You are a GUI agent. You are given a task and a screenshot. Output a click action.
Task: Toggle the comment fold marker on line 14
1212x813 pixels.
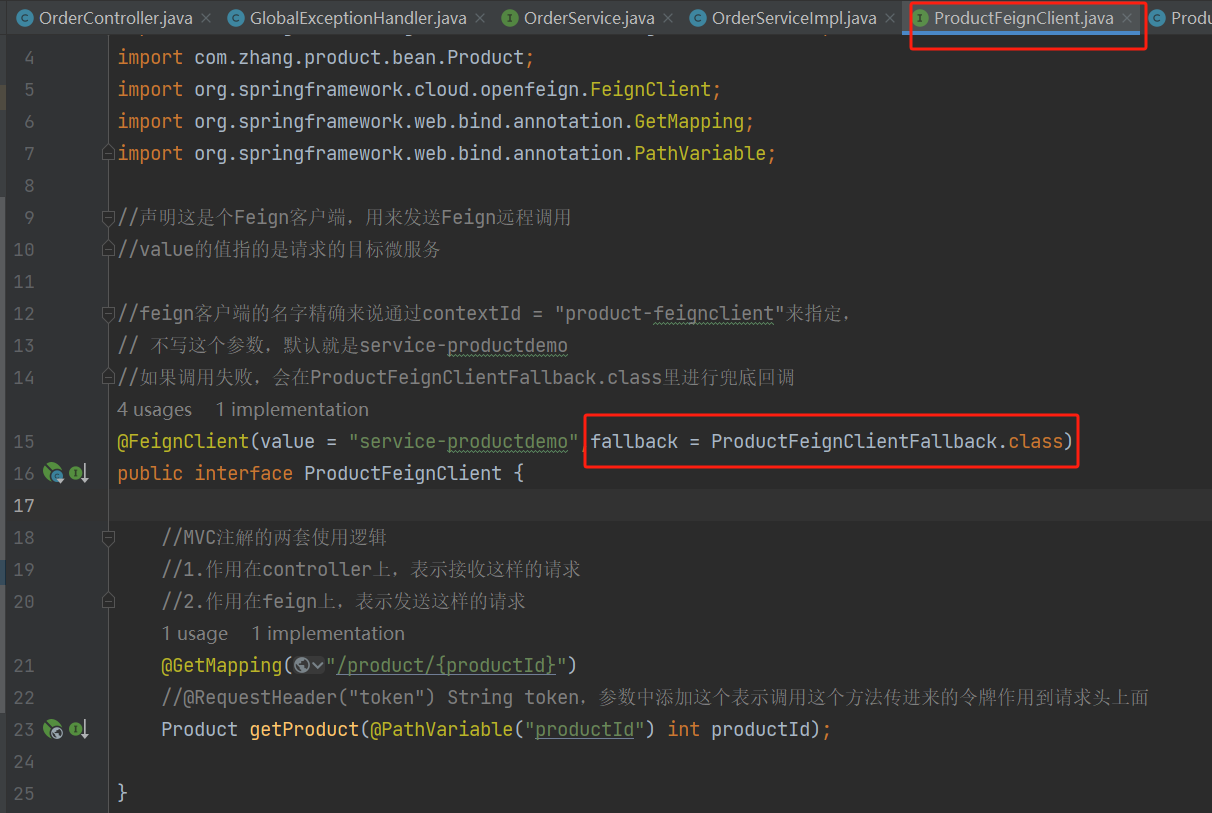108,378
